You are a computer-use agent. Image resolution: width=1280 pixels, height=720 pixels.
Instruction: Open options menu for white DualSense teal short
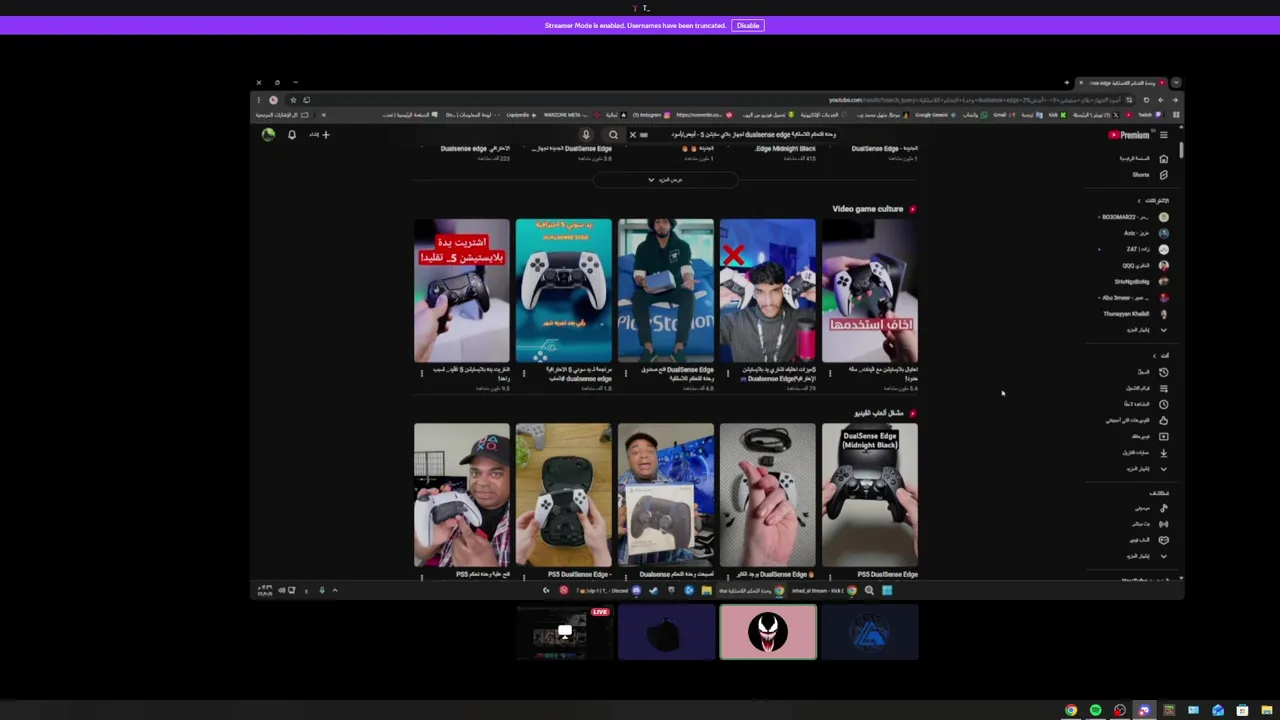pyautogui.click(x=523, y=373)
